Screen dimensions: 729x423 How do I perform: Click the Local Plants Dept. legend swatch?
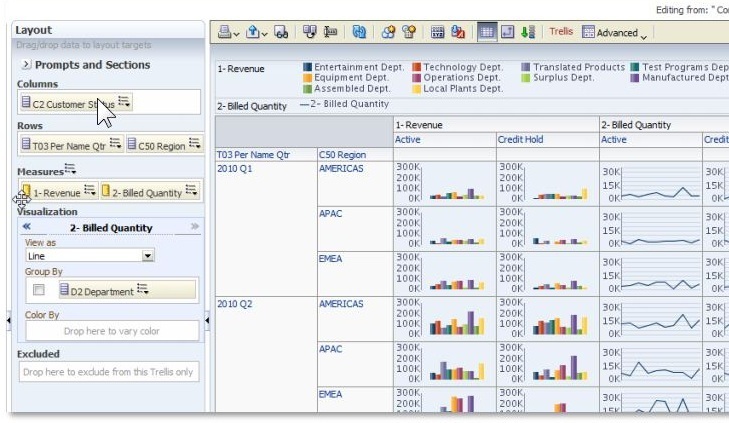(417, 89)
